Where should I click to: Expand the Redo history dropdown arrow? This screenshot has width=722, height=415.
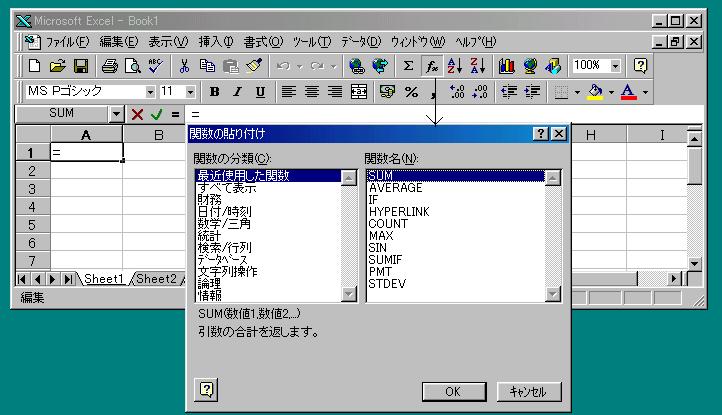click(334, 66)
